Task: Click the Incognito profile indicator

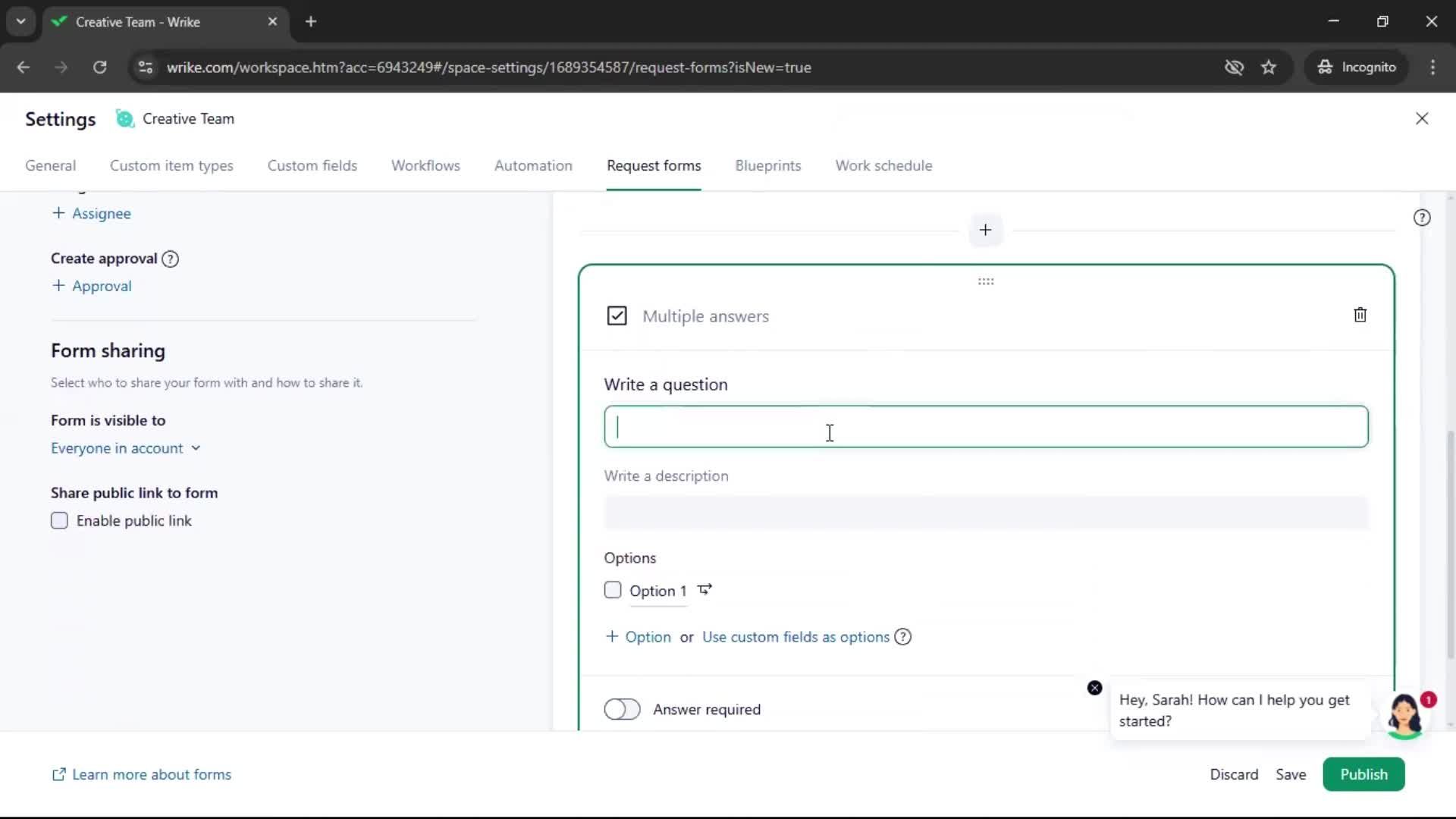Action: pyautogui.click(x=1356, y=67)
